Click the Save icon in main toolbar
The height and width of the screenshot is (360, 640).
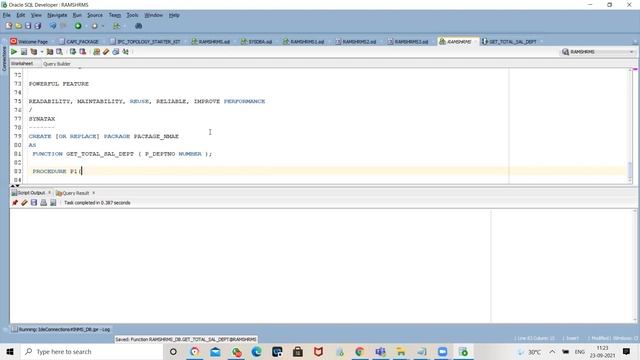[x=28, y=26]
